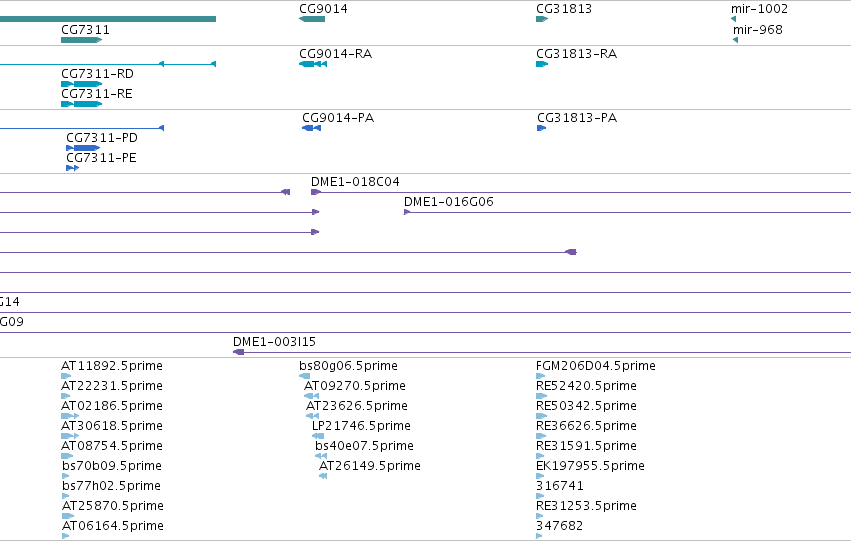The image size is (851, 541).
Task: Select the CG31813-PA protein glyph
Action: (542, 128)
